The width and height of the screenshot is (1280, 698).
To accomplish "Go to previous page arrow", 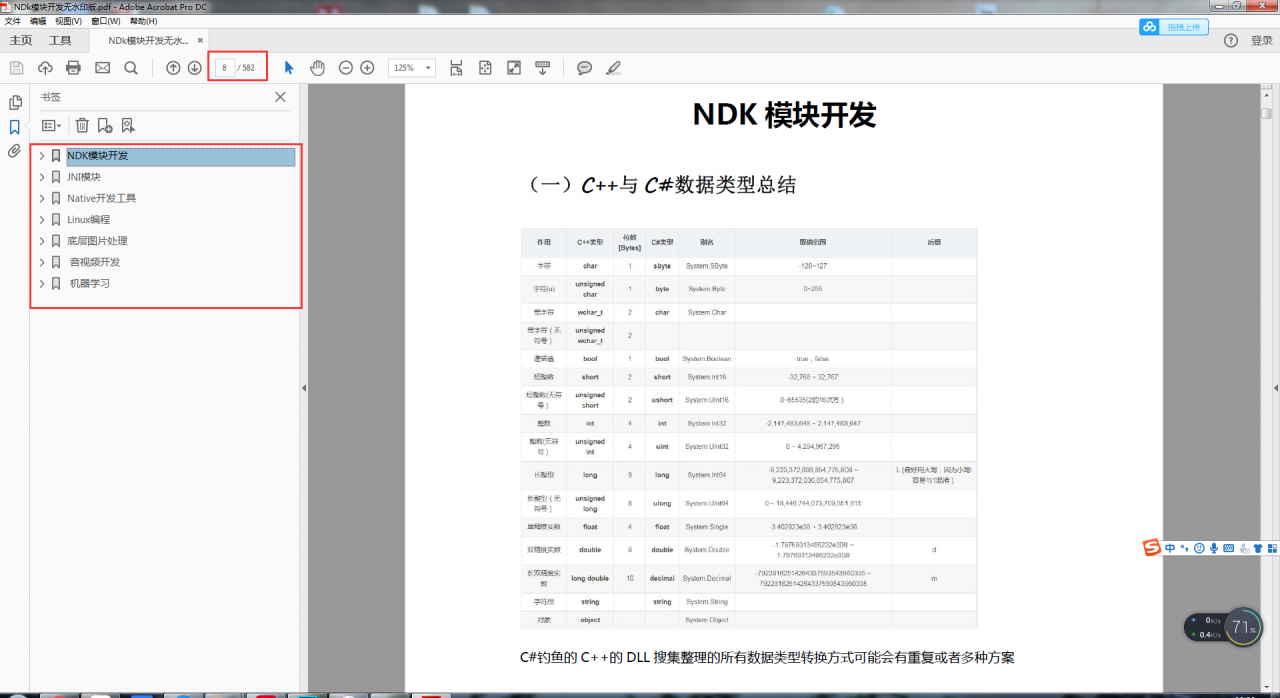I will [173, 68].
